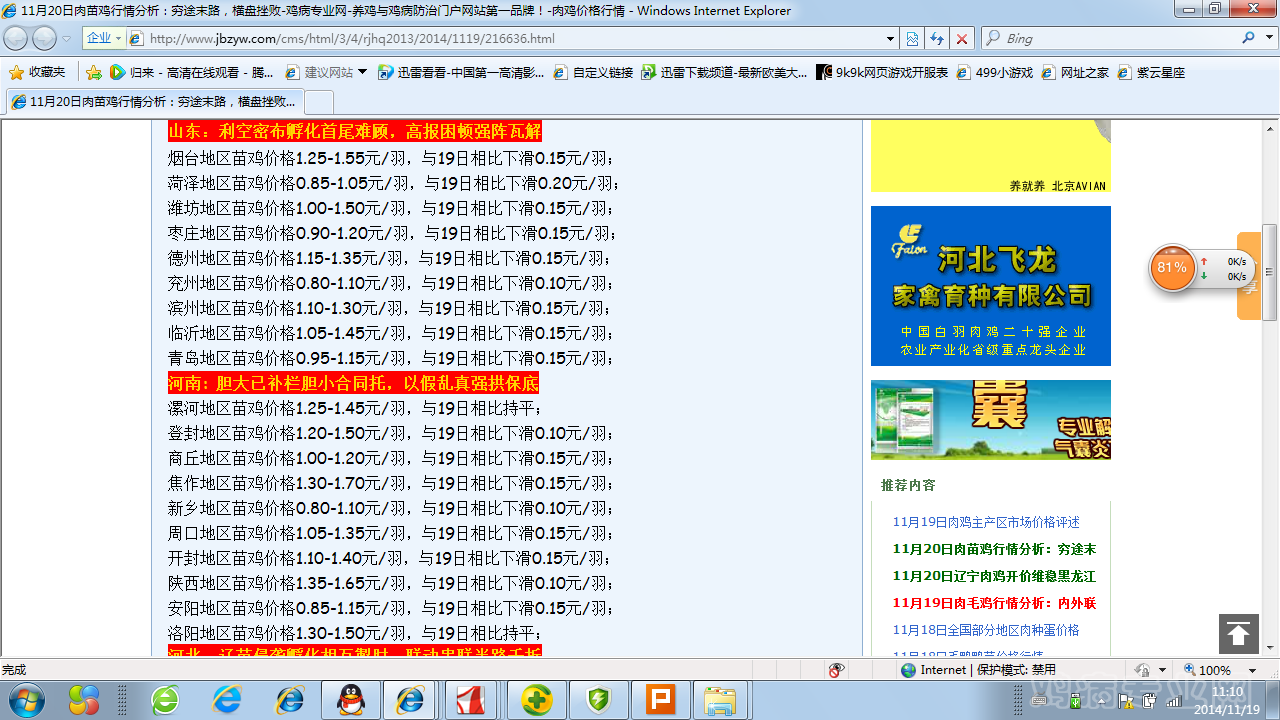
Task: Click the 青岛地区苗鸡价格 line
Action: click(391, 358)
